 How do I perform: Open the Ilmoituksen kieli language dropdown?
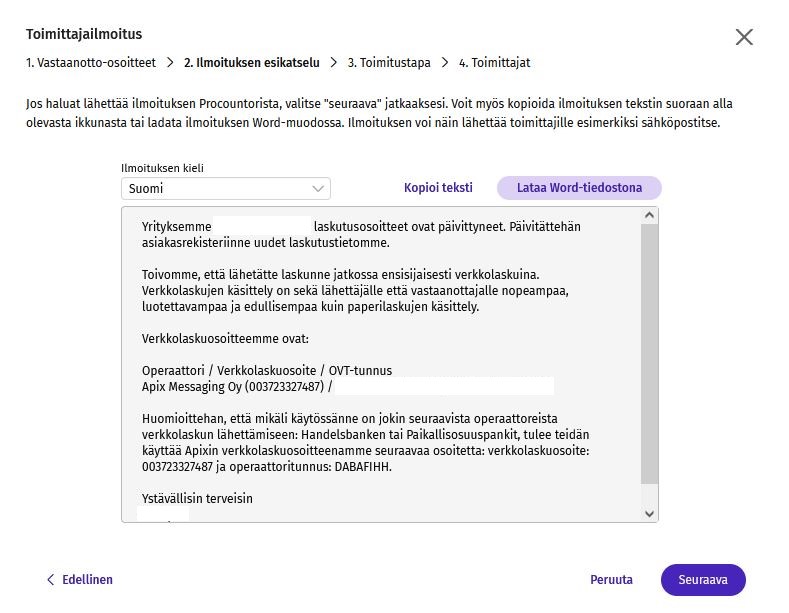225,189
